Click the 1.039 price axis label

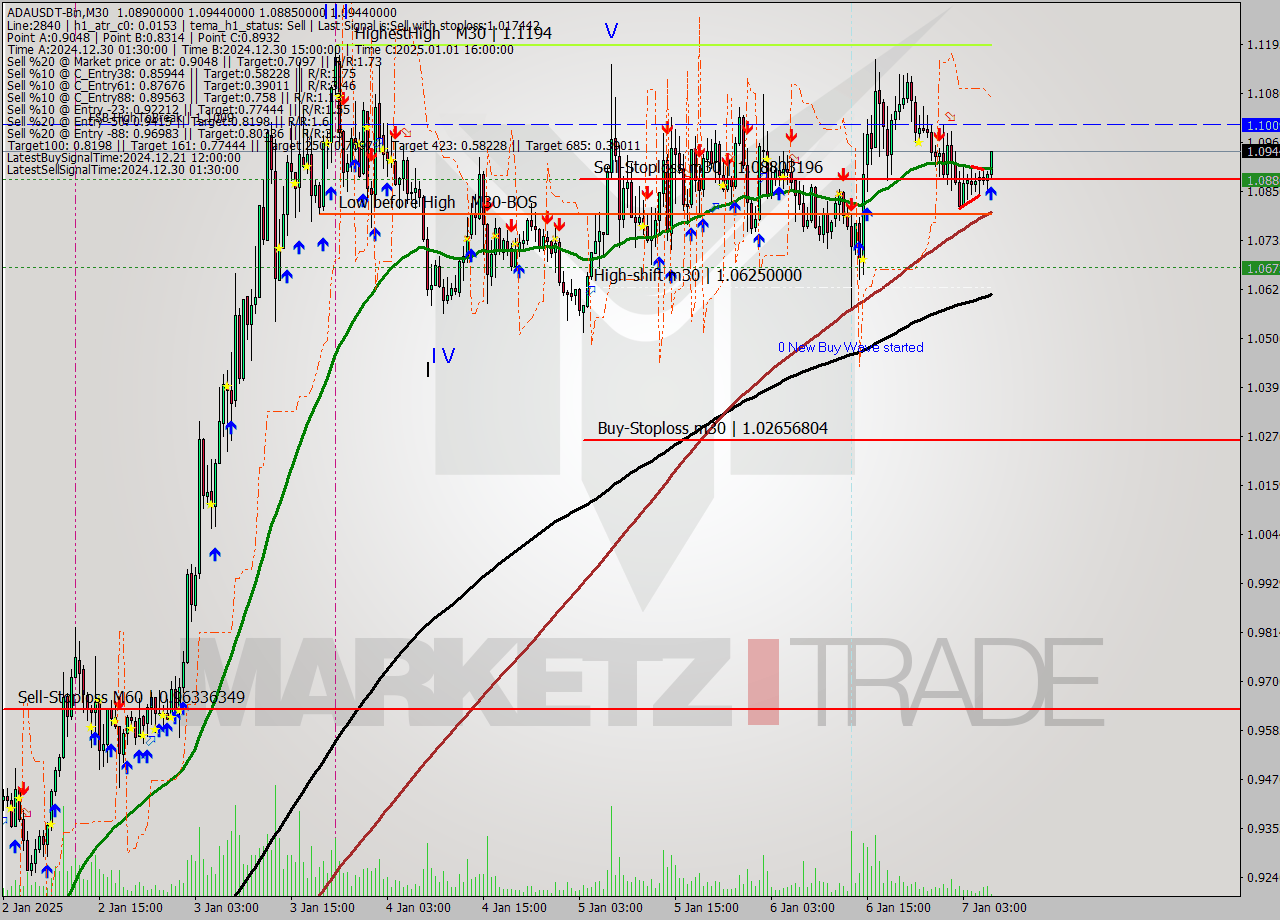pyautogui.click(x=1262, y=388)
